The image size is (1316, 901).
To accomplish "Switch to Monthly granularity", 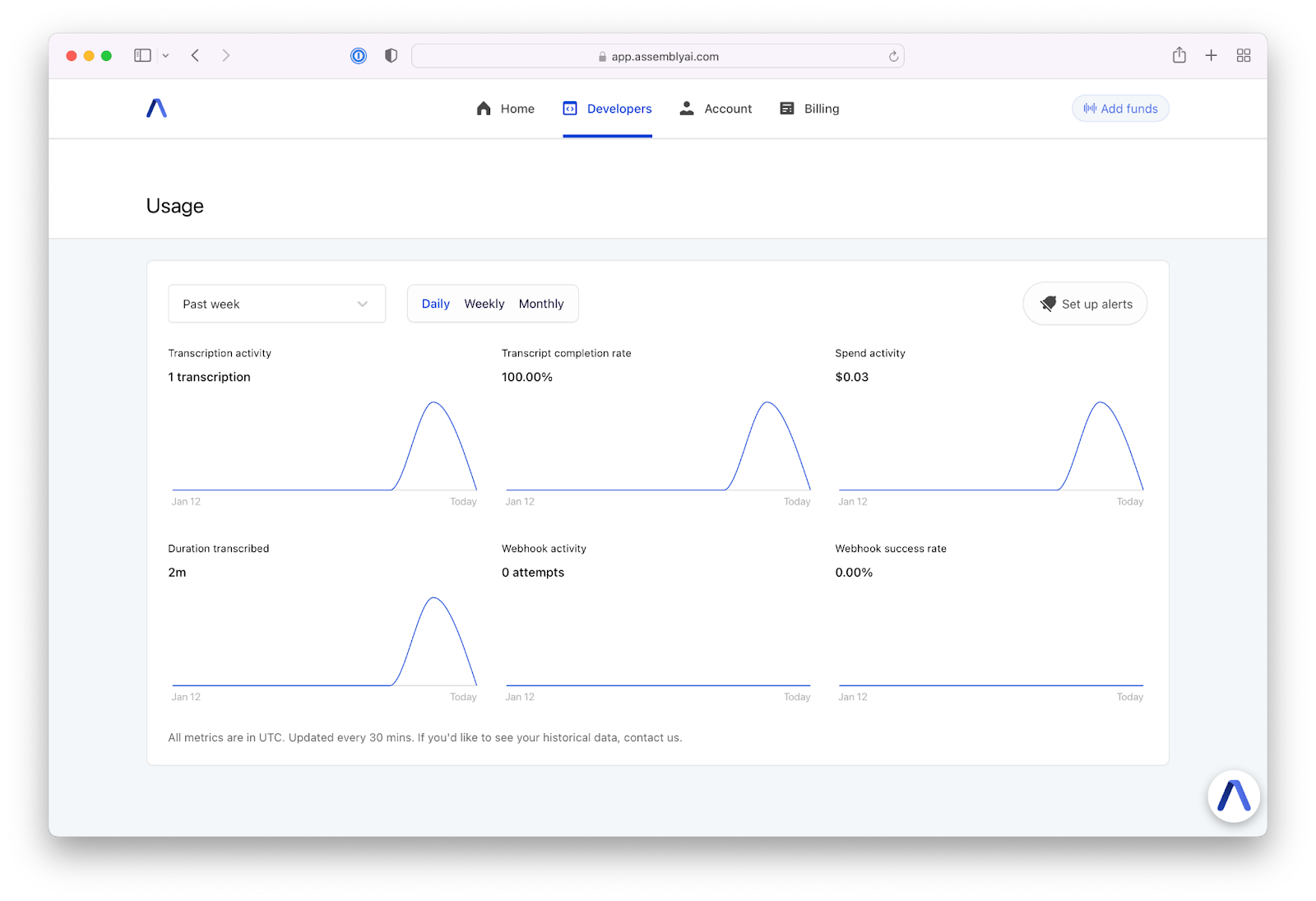I will (x=541, y=304).
